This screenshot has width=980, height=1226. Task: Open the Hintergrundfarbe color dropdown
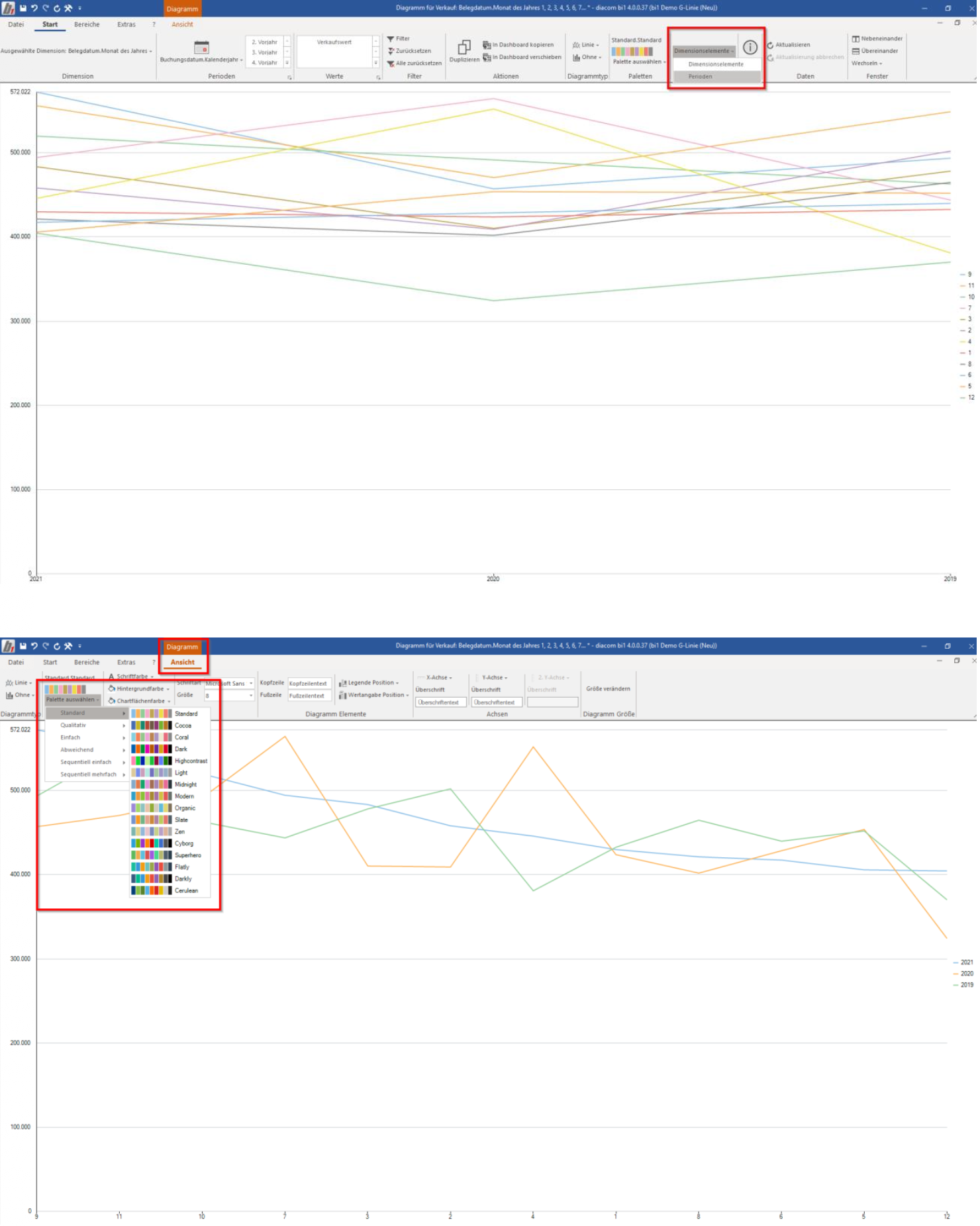[x=140, y=689]
